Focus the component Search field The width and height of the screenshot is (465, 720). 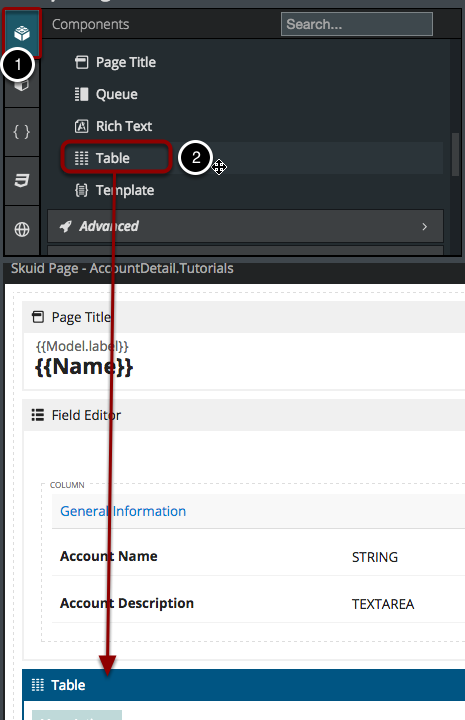click(357, 24)
